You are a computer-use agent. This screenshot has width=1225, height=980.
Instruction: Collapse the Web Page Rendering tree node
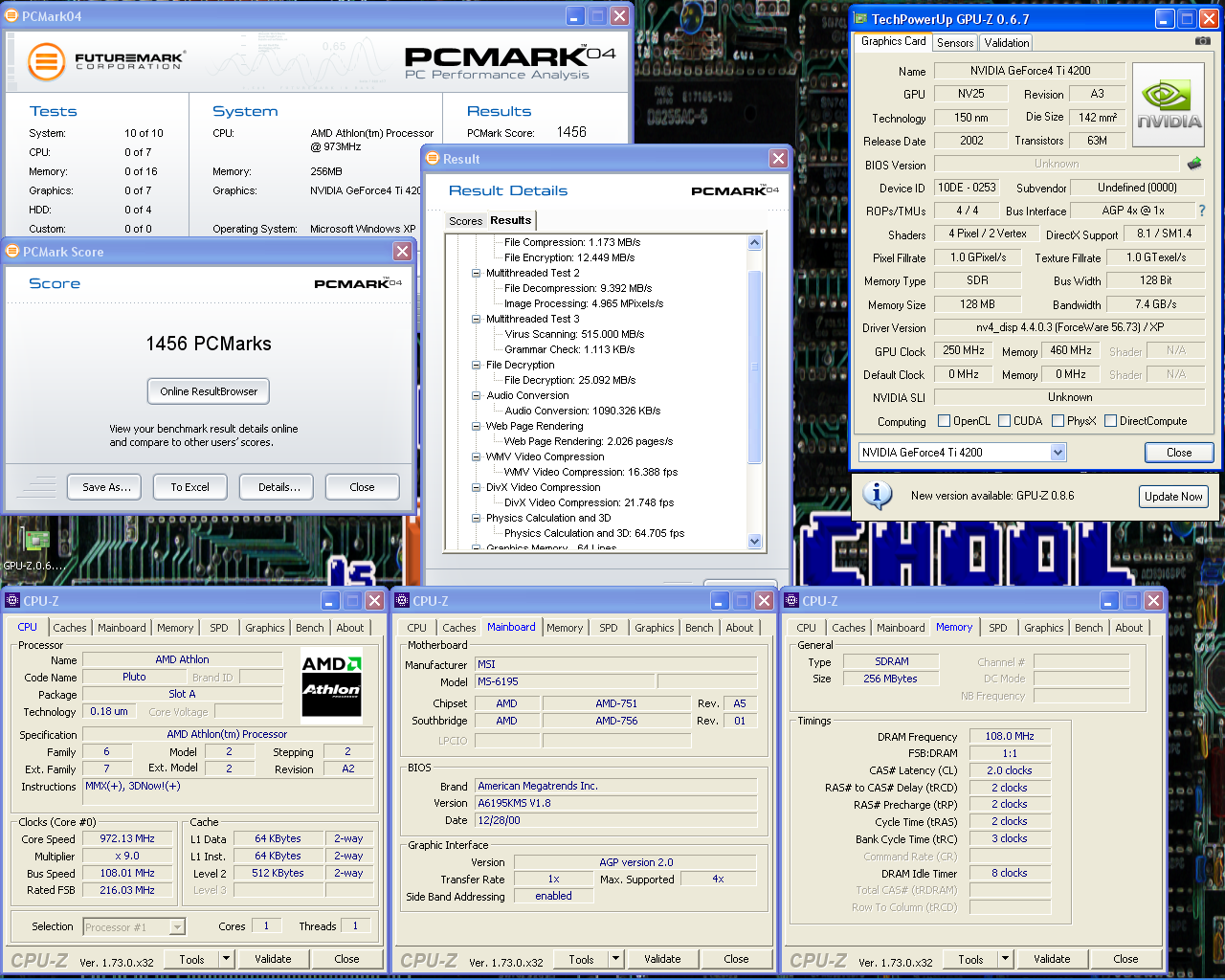point(477,426)
